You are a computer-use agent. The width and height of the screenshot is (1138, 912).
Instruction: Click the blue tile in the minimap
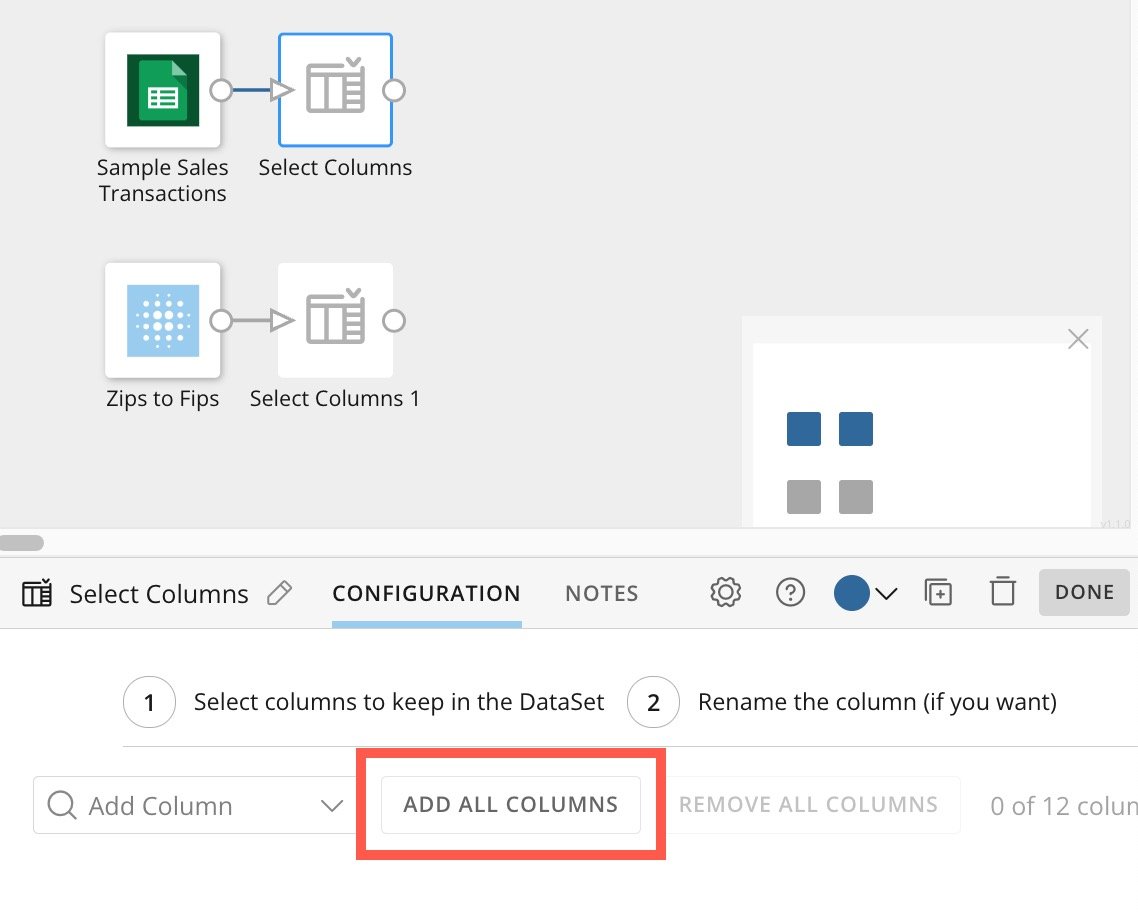pyautogui.click(x=803, y=429)
